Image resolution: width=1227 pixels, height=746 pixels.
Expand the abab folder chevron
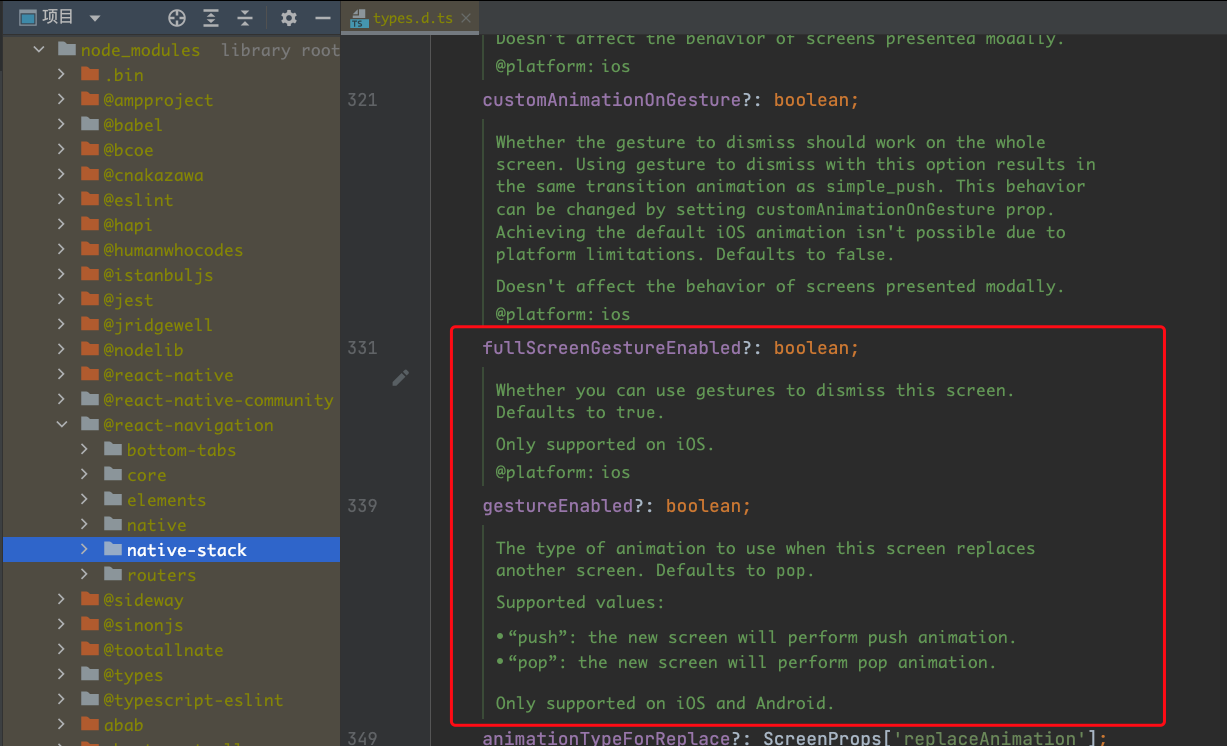(x=62, y=725)
